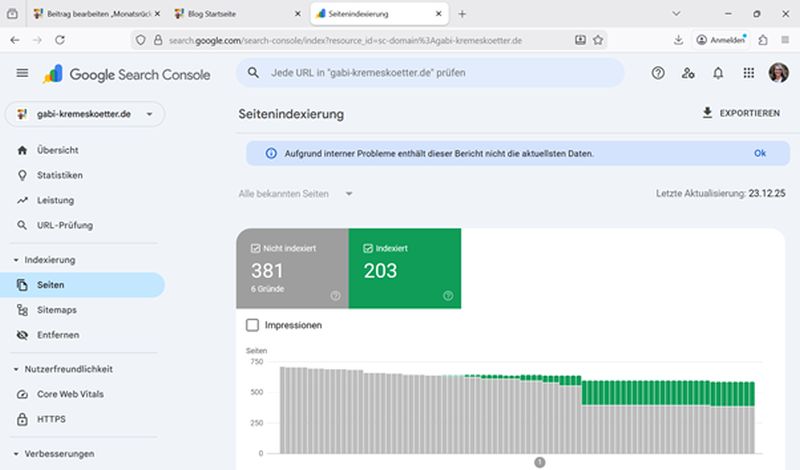Click the help question mark icon

[x=658, y=73]
